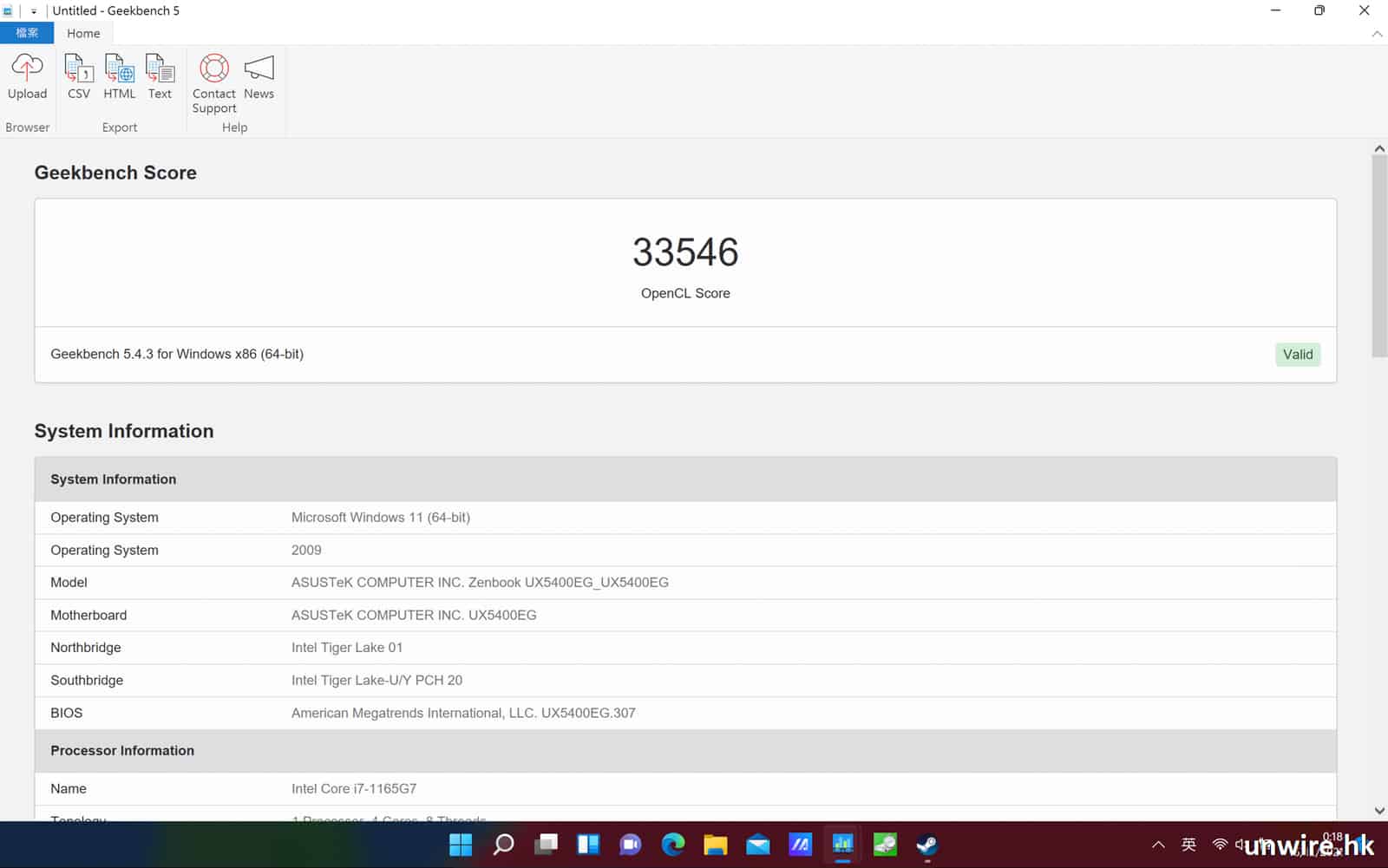Export results as HTML
Image resolution: width=1388 pixels, height=868 pixels.
click(119, 76)
